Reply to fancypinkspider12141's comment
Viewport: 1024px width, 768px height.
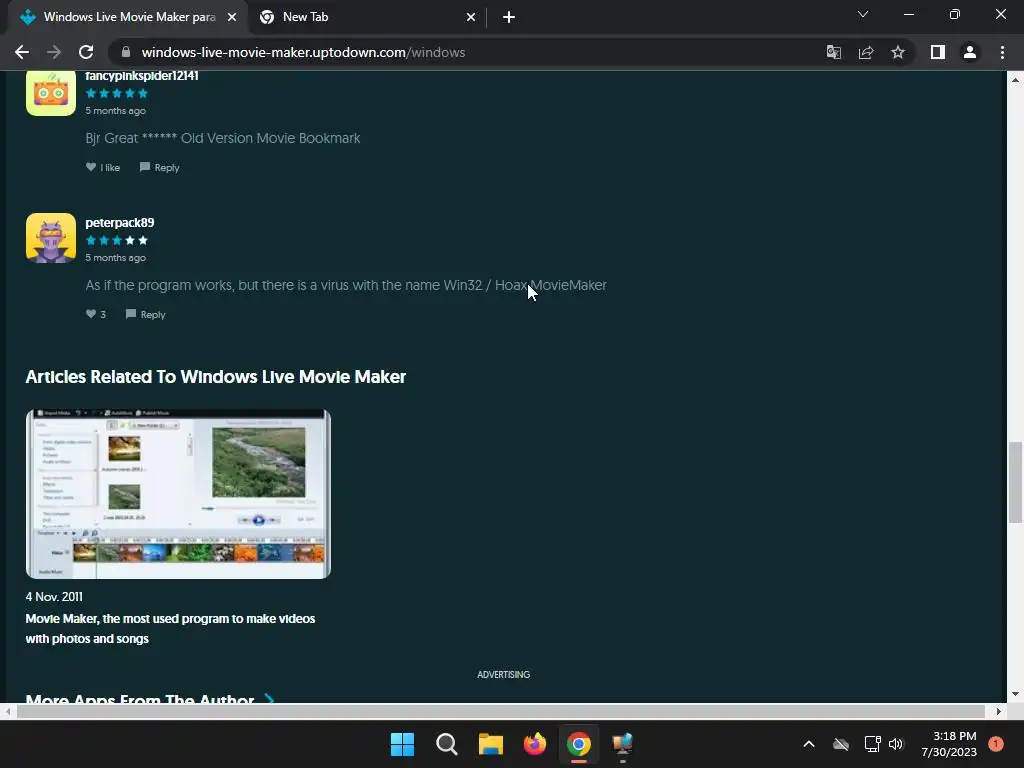[x=159, y=167]
